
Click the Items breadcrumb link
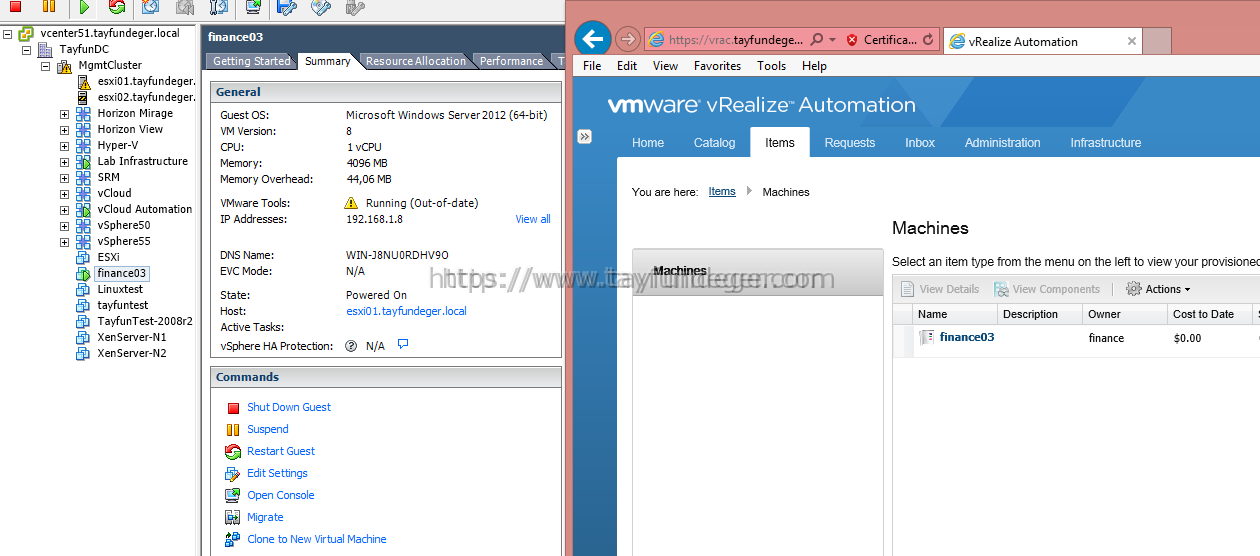pyautogui.click(x=722, y=192)
